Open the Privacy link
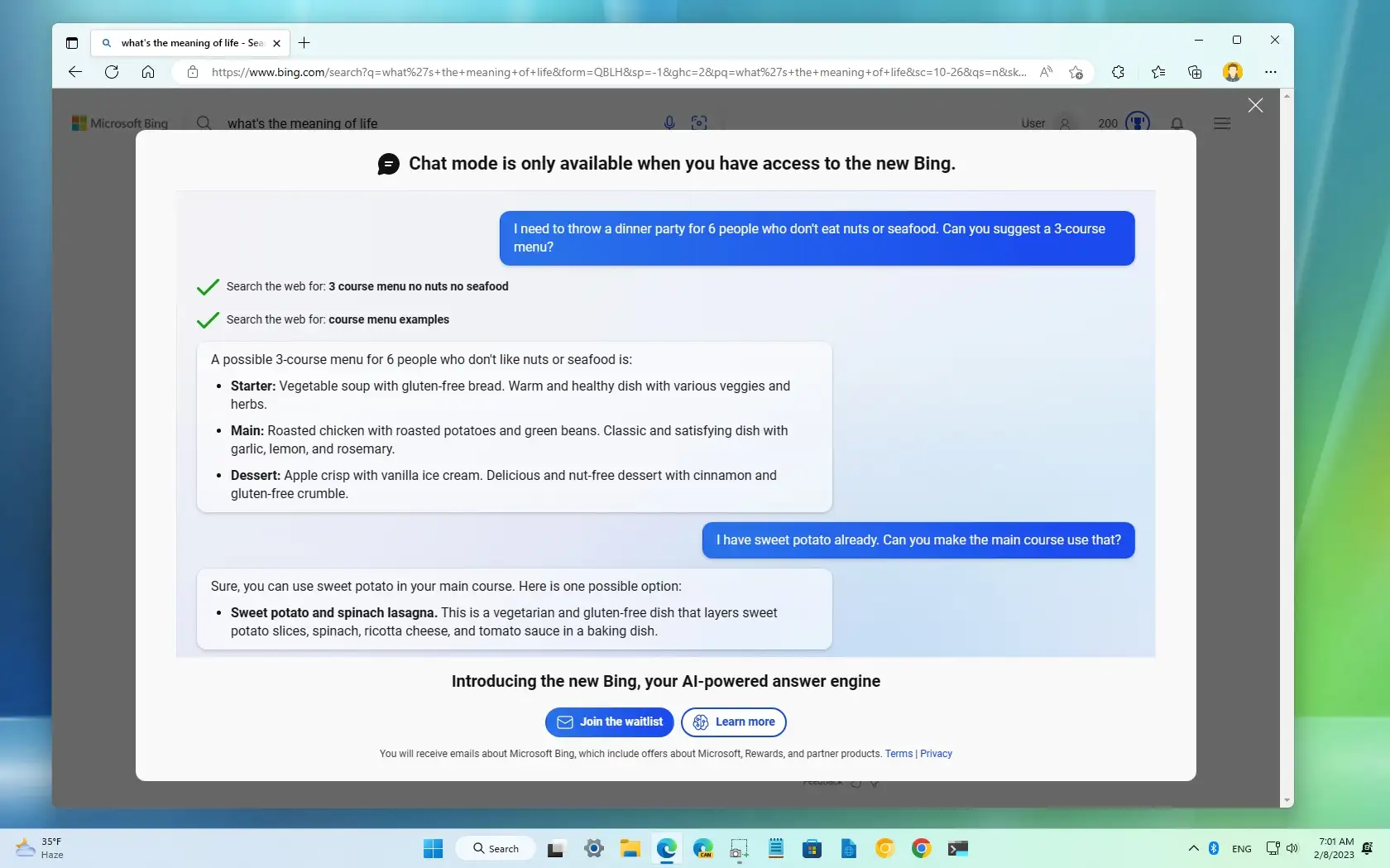 coord(935,754)
